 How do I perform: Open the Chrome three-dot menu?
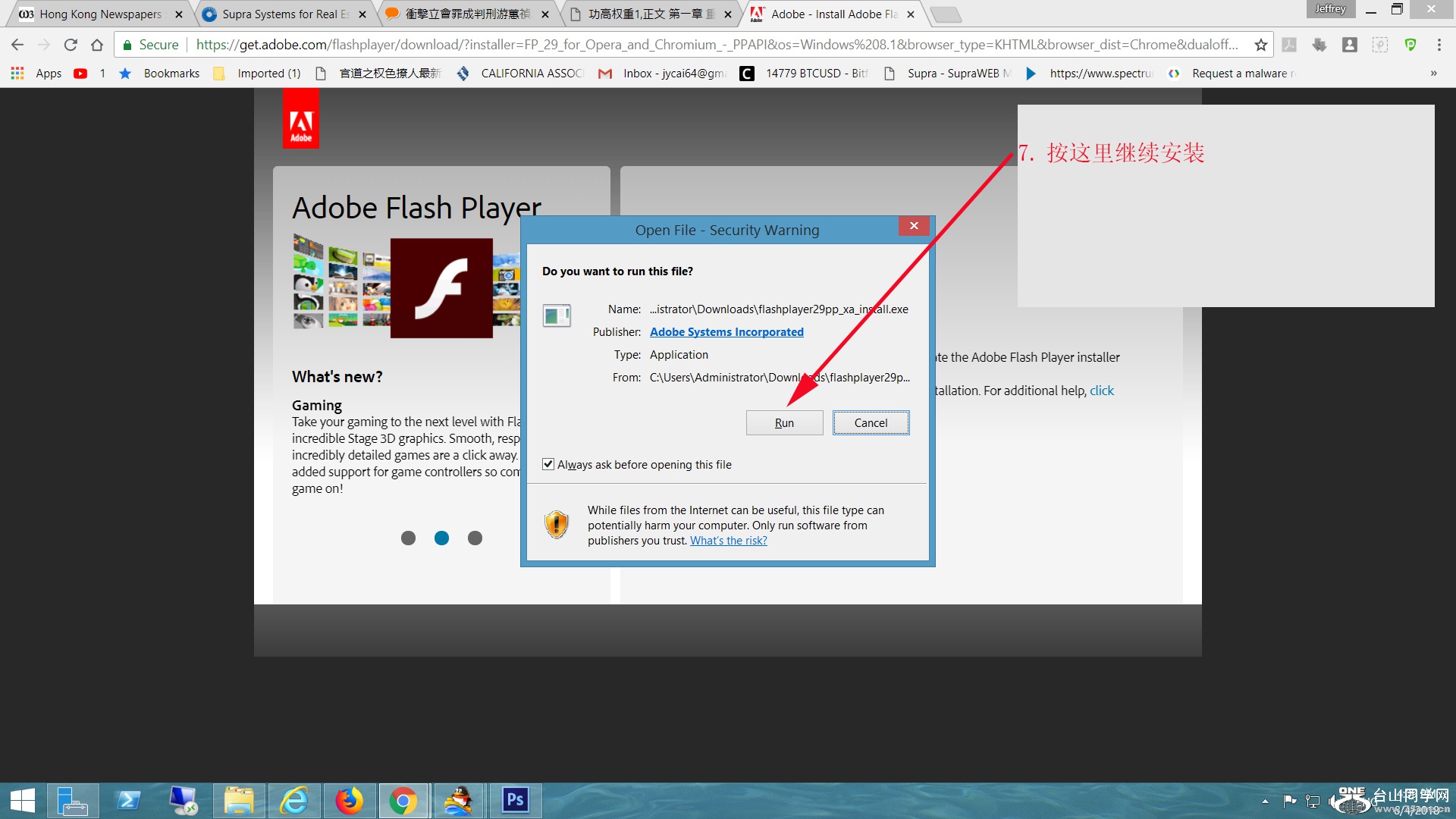tap(1439, 45)
